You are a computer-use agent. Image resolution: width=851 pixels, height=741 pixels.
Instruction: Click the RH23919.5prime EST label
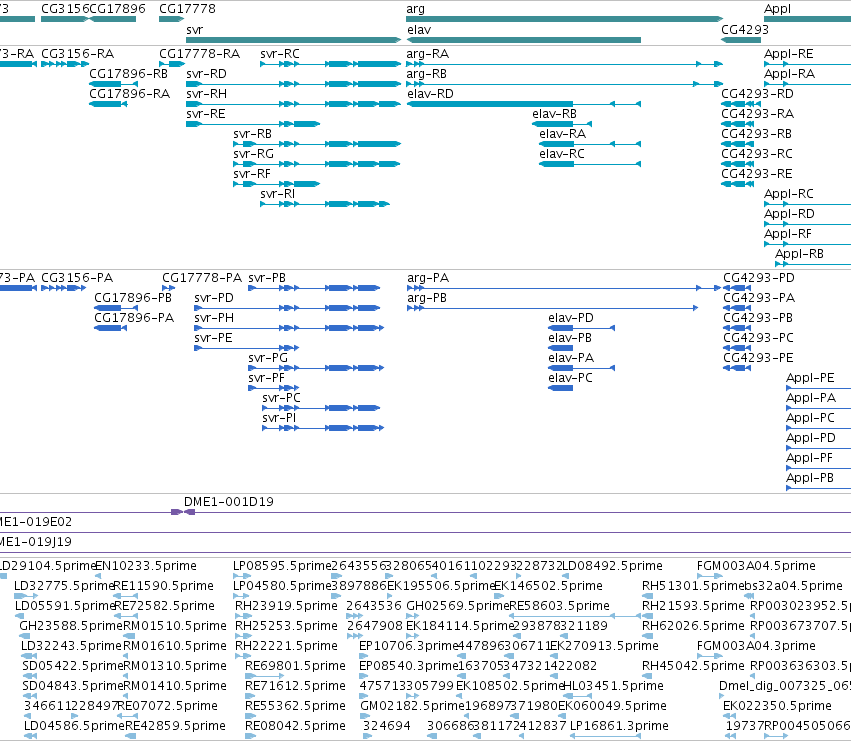tap(286, 605)
